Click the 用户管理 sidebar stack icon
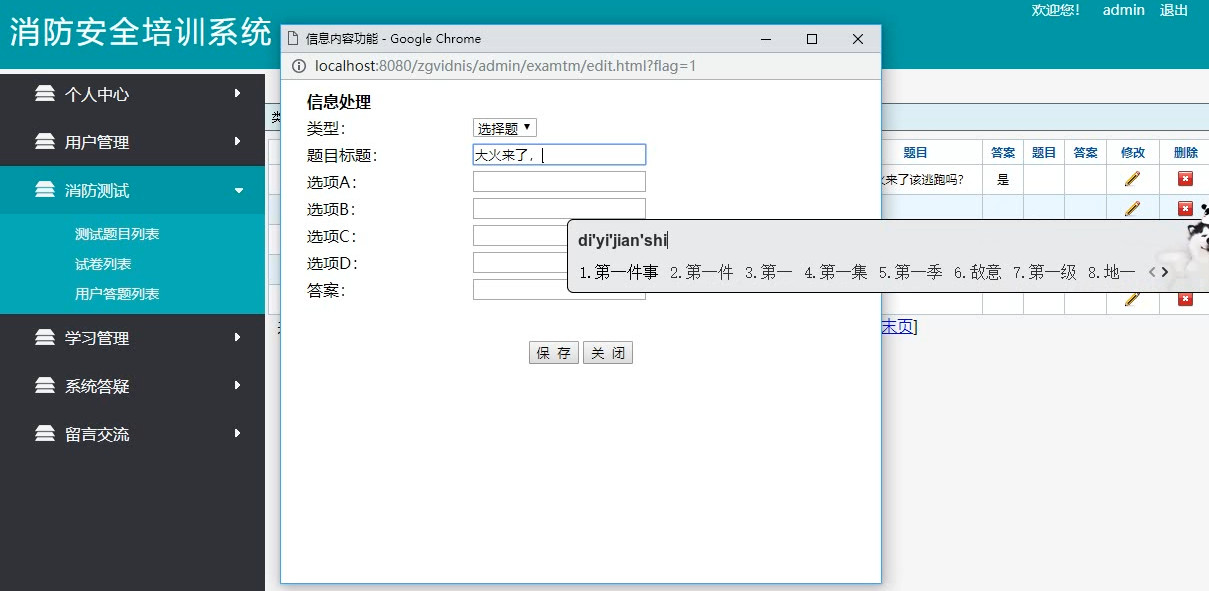The width and height of the screenshot is (1209, 591). click(x=45, y=142)
